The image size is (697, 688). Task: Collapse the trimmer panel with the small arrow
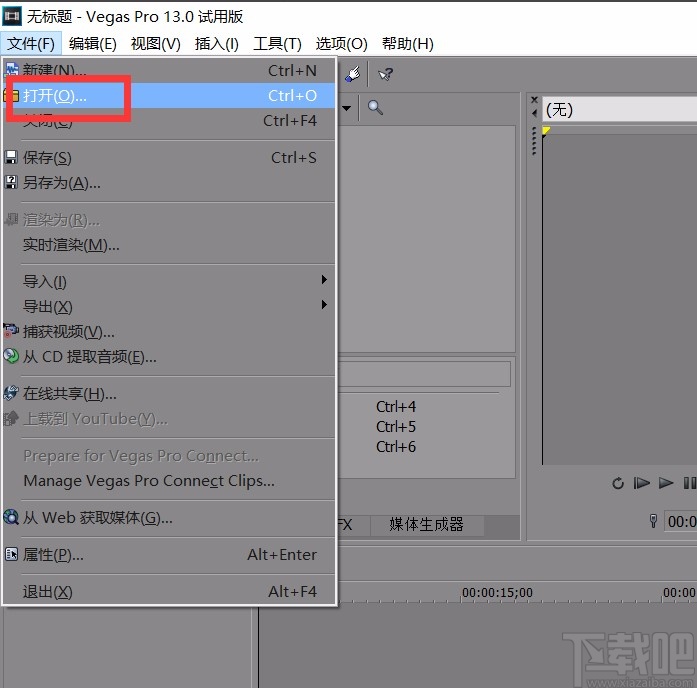pyautogui.click(x=535, y=114)
